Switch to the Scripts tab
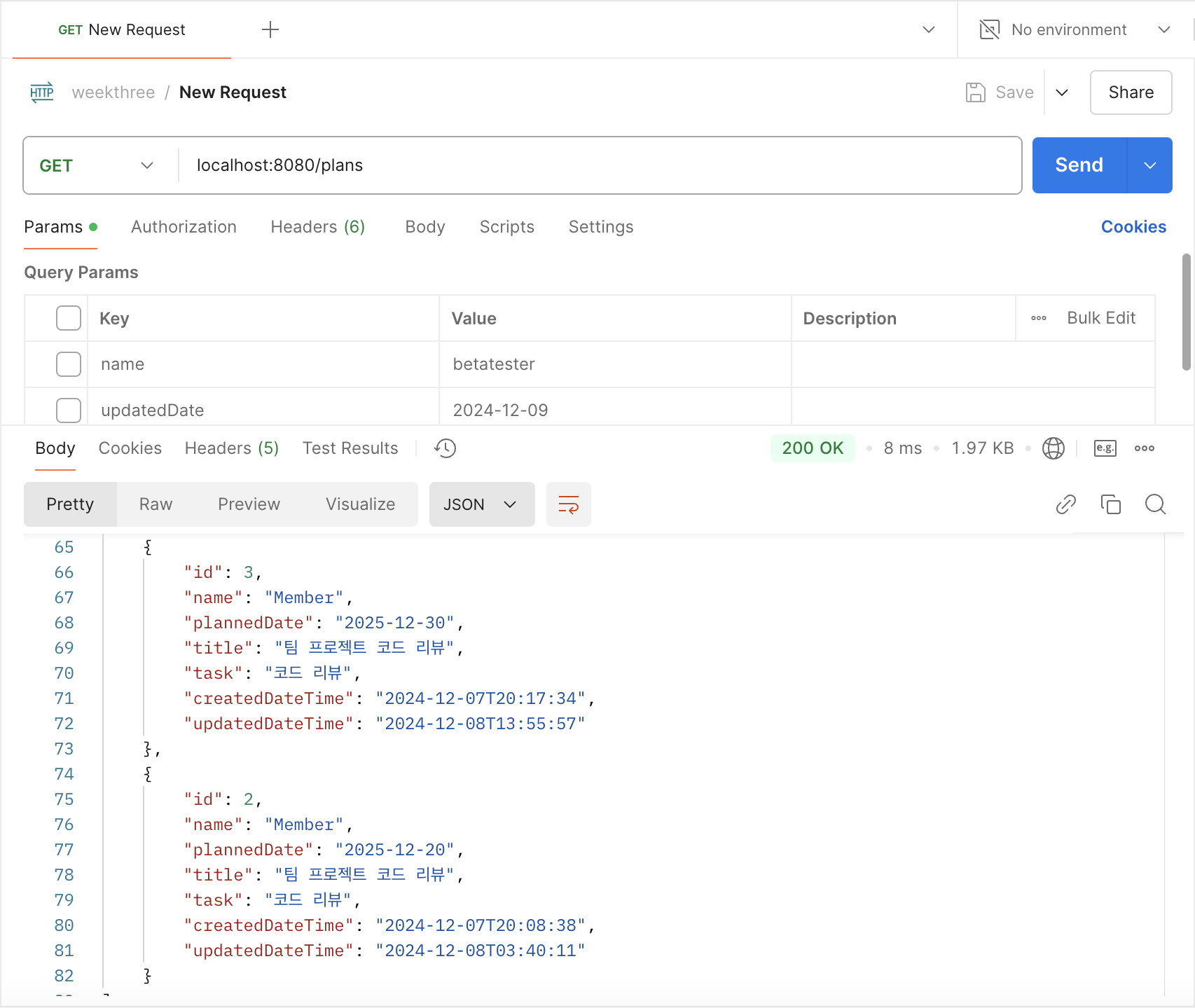Screen dimensions: 1195x1008 pyautogui.click(x=507, y=227)
